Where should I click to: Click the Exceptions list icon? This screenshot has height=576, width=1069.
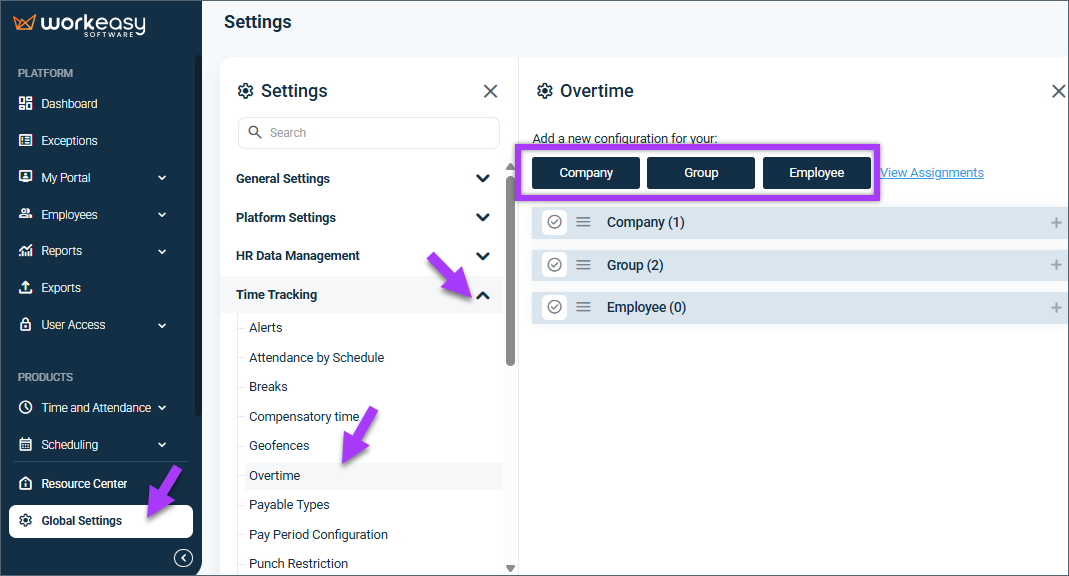pos(25,140)
